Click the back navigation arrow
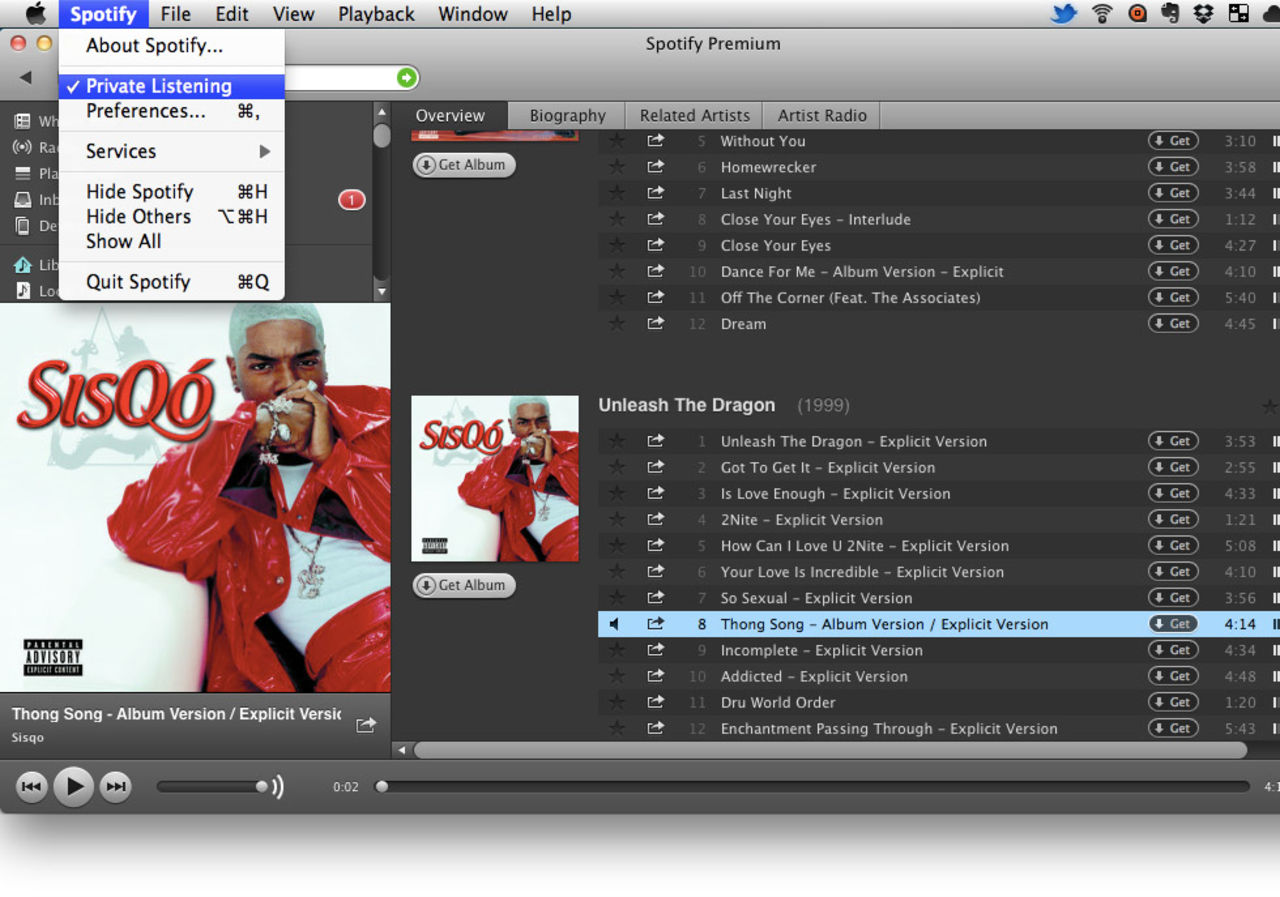Image resolution: width=1280 pixels, height=897 pixels. coord(25,78)
